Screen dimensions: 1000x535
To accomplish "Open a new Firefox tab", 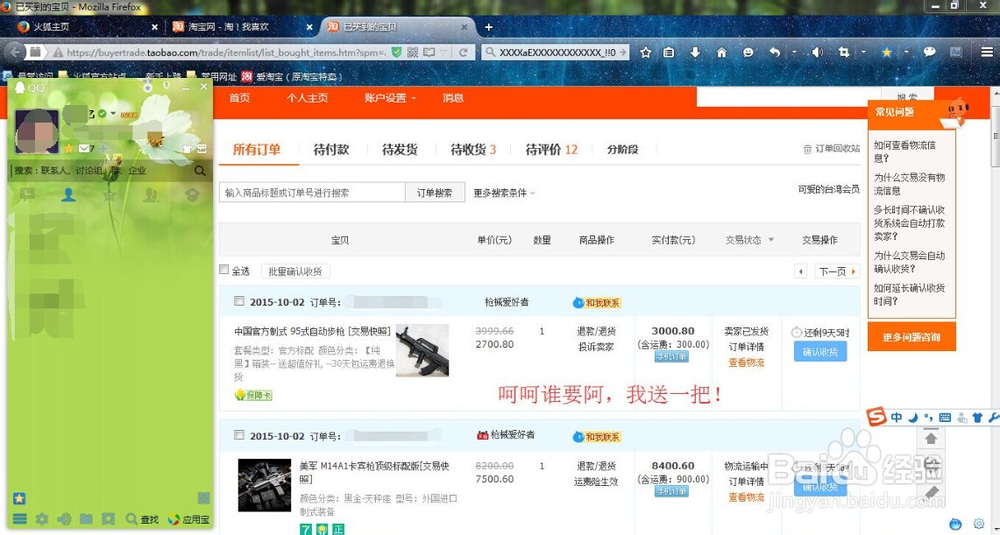I will click(489, 27).
